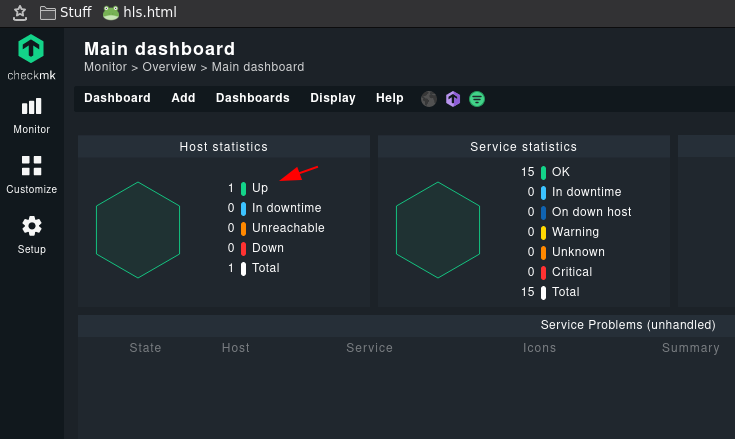Open the Help menu
The height and width of the screenshot is (439, 735).
(390, 98)
